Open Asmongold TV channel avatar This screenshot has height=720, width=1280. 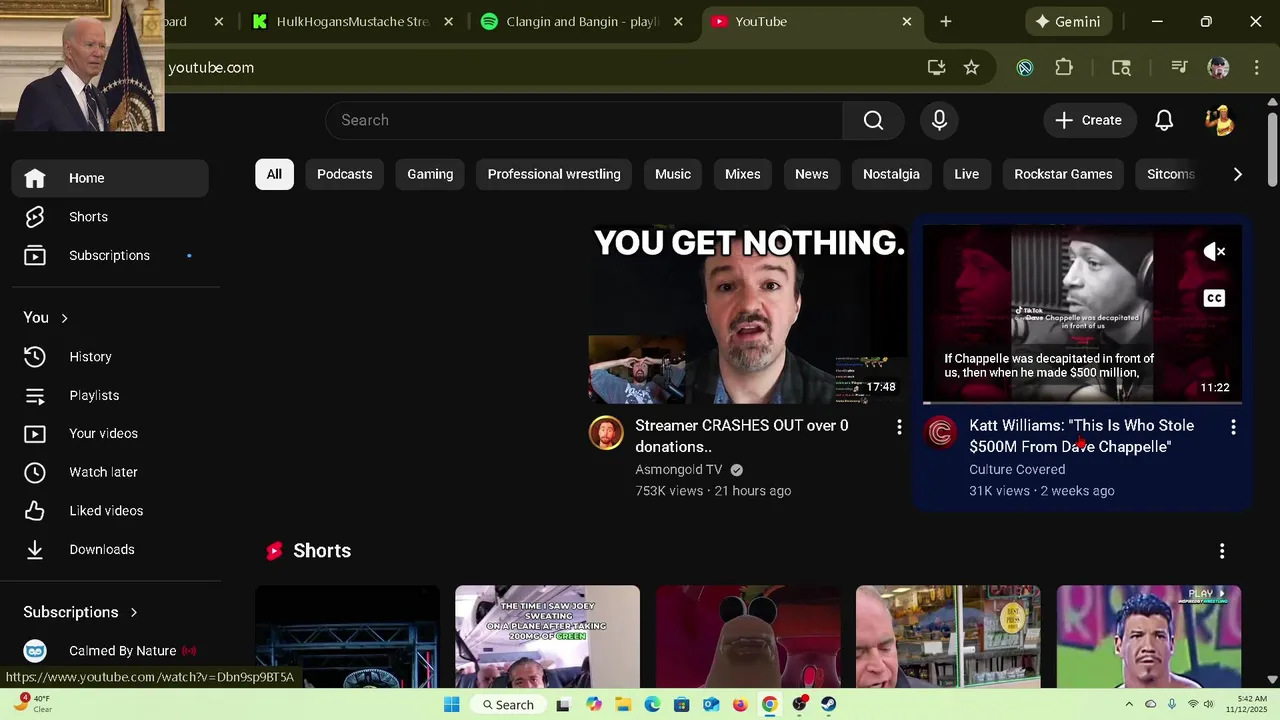tap(606, 432)
